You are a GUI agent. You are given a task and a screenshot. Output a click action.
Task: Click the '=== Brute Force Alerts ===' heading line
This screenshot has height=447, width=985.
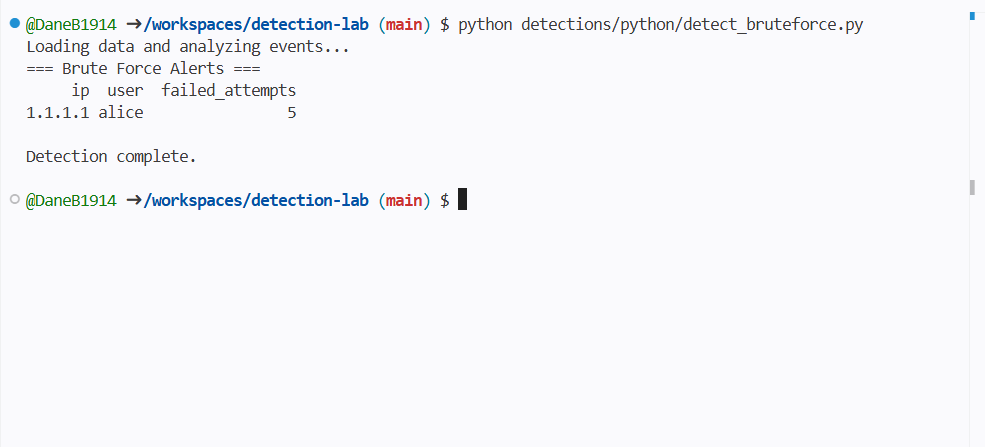click(143, 68)
